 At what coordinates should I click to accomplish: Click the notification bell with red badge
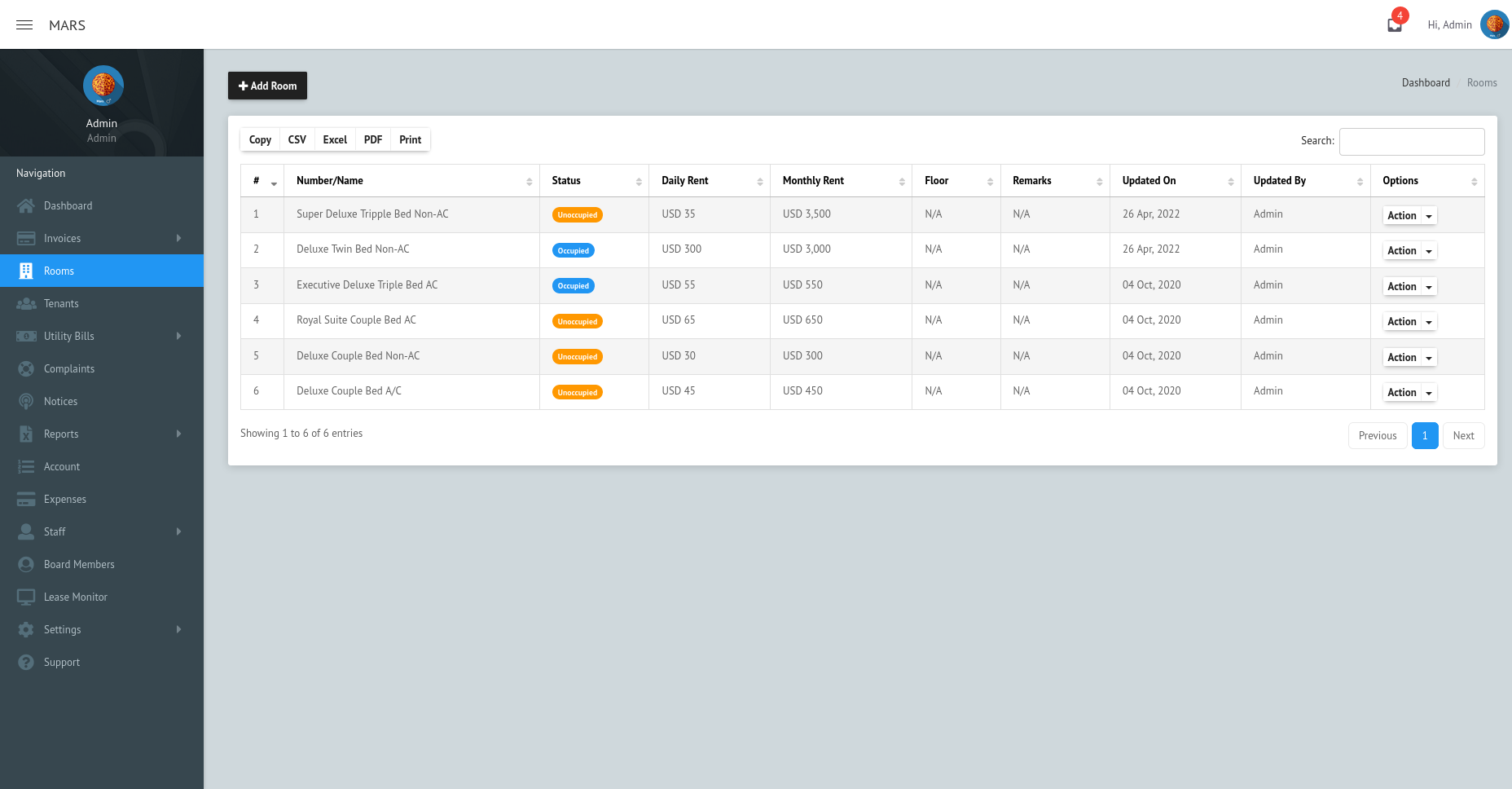[x=1394, y=24]
